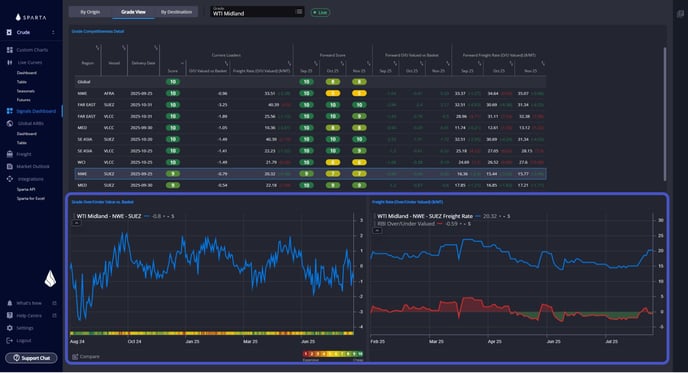Select the MED SUEZ row
The height and width of the screenshot is (373, 688).
pos(311,185)
